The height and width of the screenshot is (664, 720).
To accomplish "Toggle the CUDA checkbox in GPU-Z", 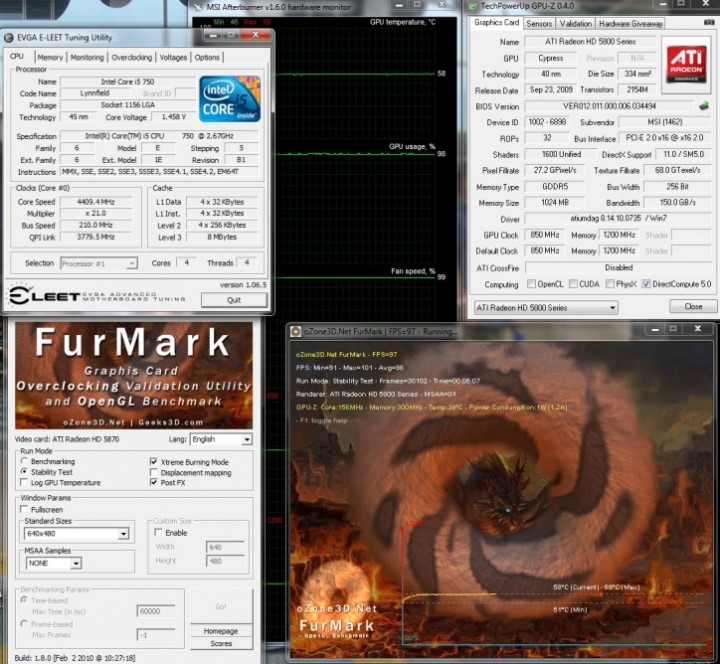I will 573,284.
